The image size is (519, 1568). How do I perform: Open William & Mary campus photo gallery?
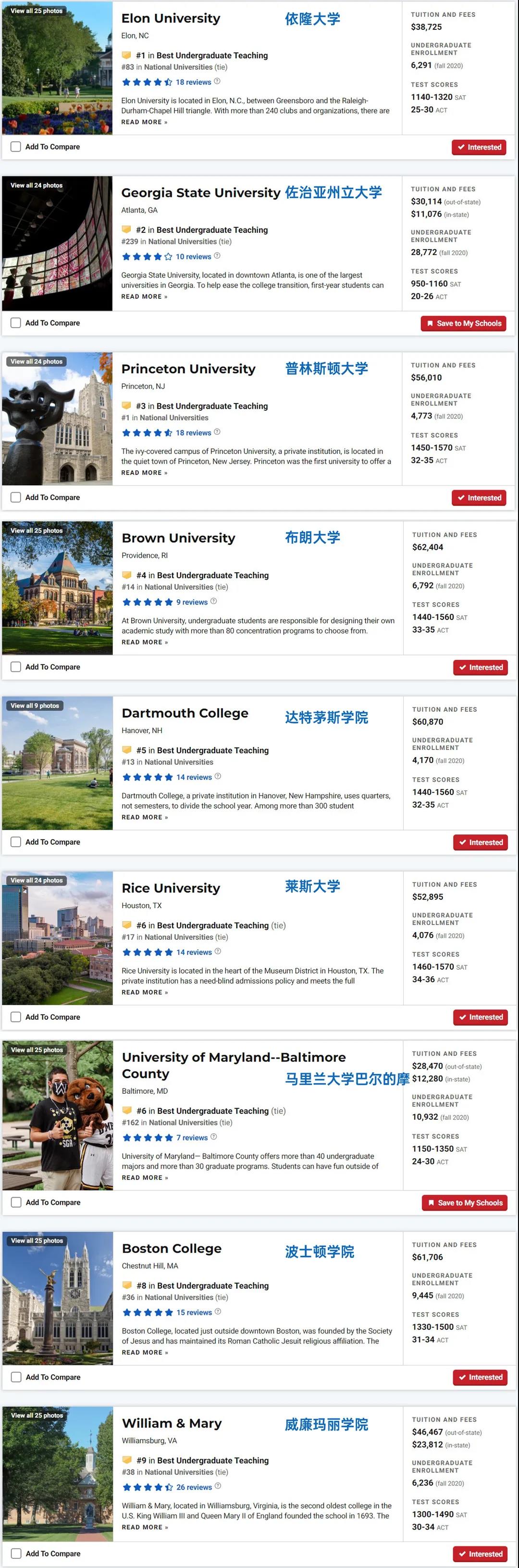(37, 1416)
